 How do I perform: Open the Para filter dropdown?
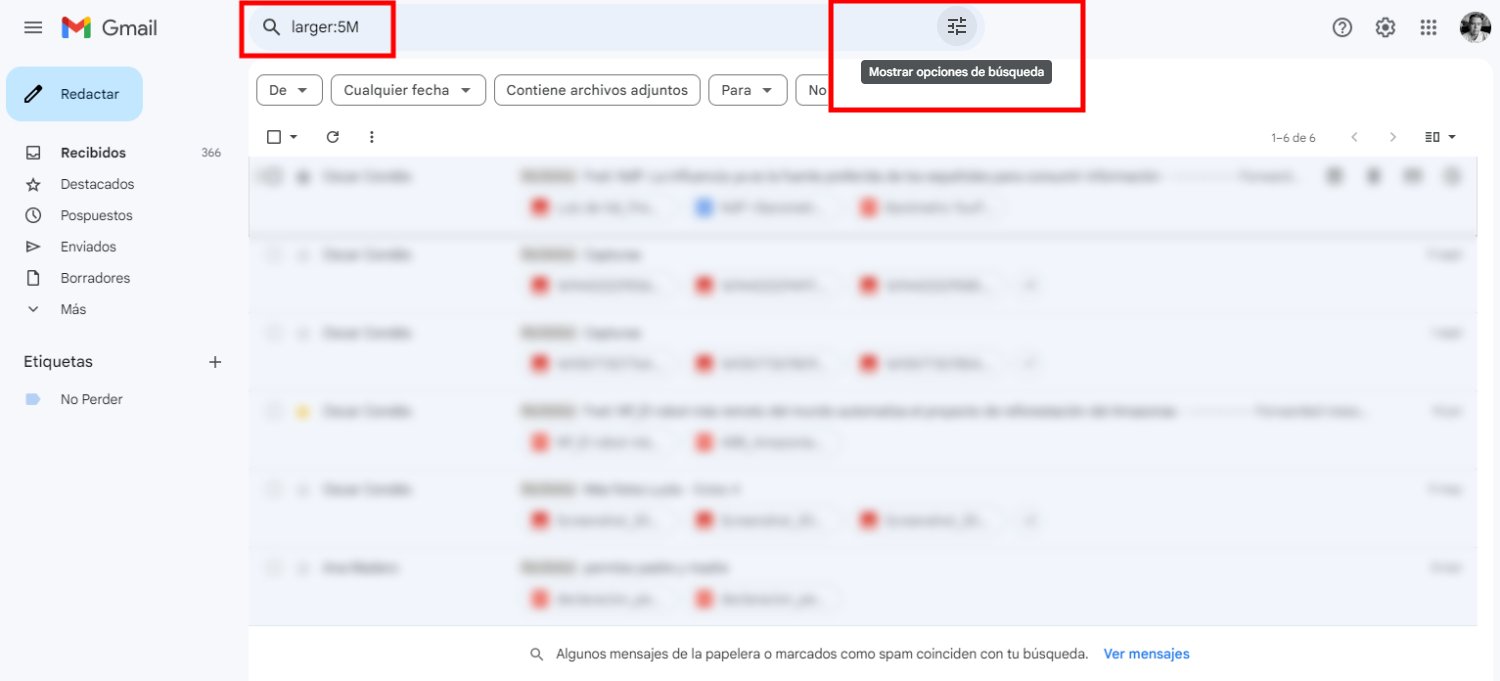click(x=748, y=90)
